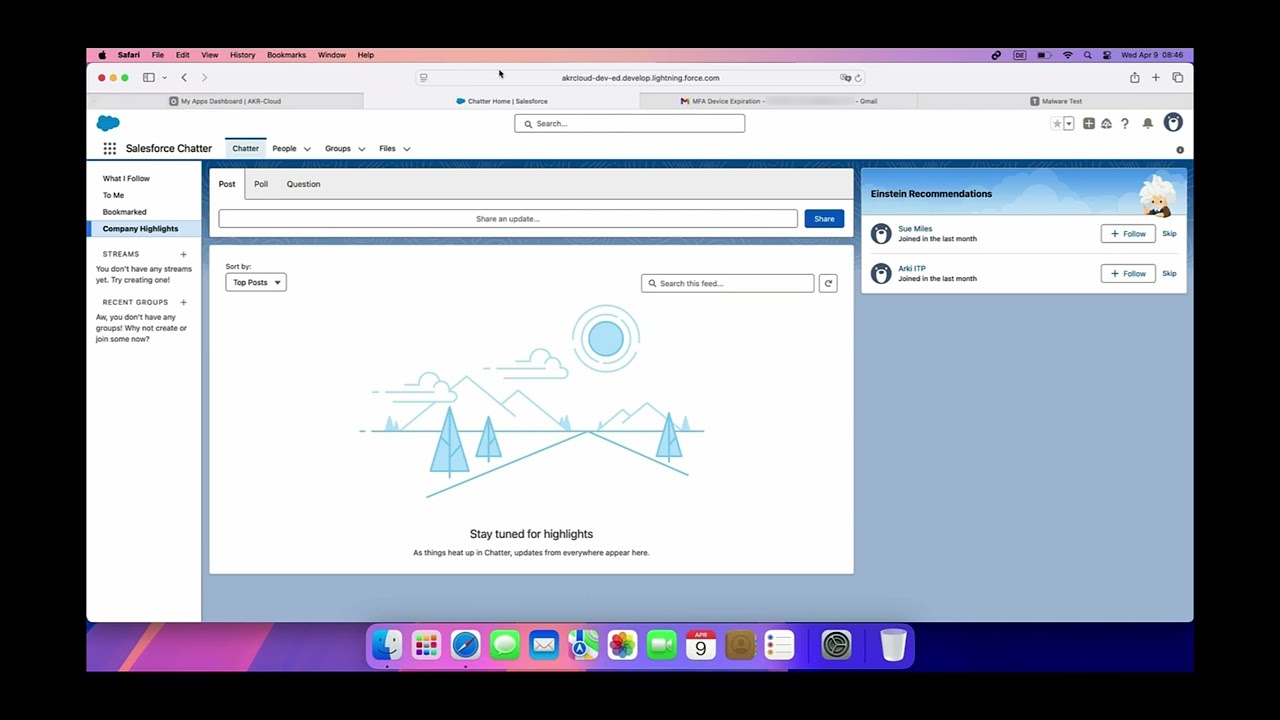Click the Safari address bar URL
The height and width of the screenshot is (720, 1280).
[x=640, y=78]
